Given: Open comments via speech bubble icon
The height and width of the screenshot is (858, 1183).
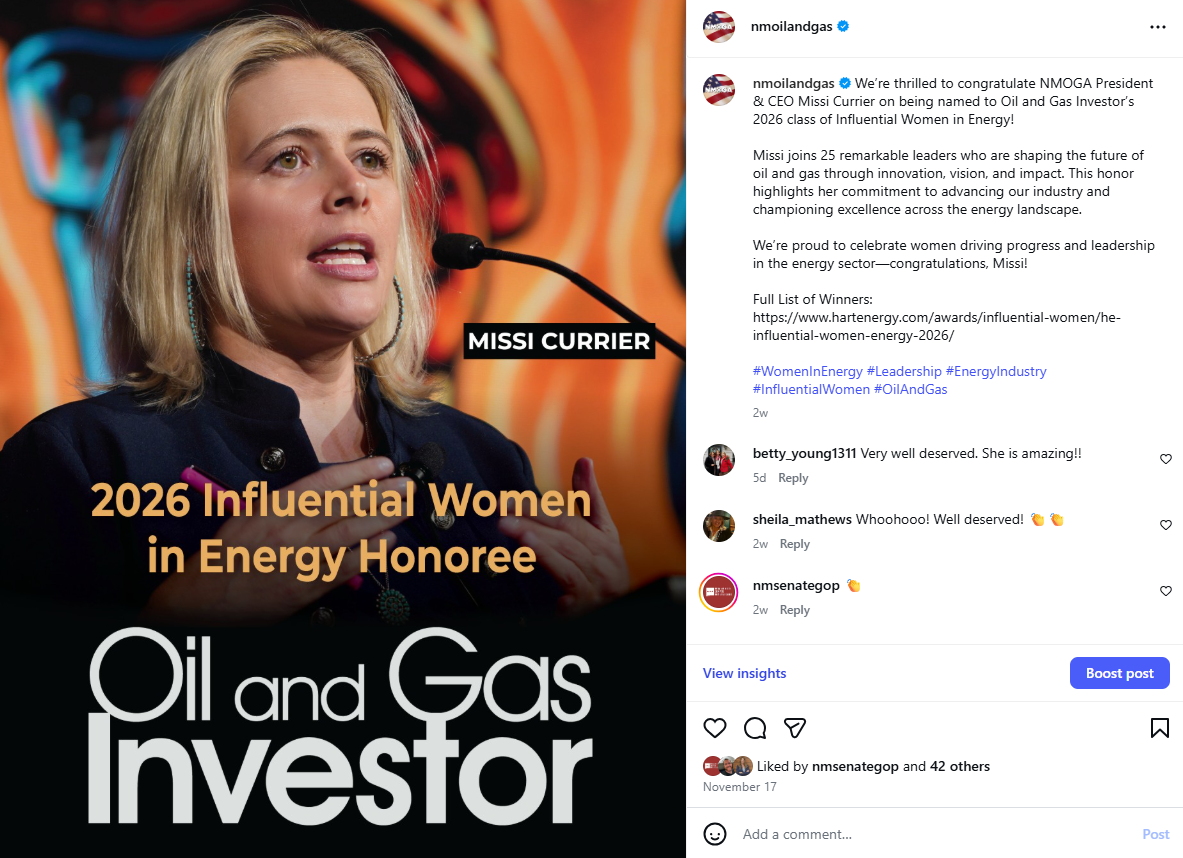Looking at the screenshot, I should pyautogui.click(x=754, y=727).
